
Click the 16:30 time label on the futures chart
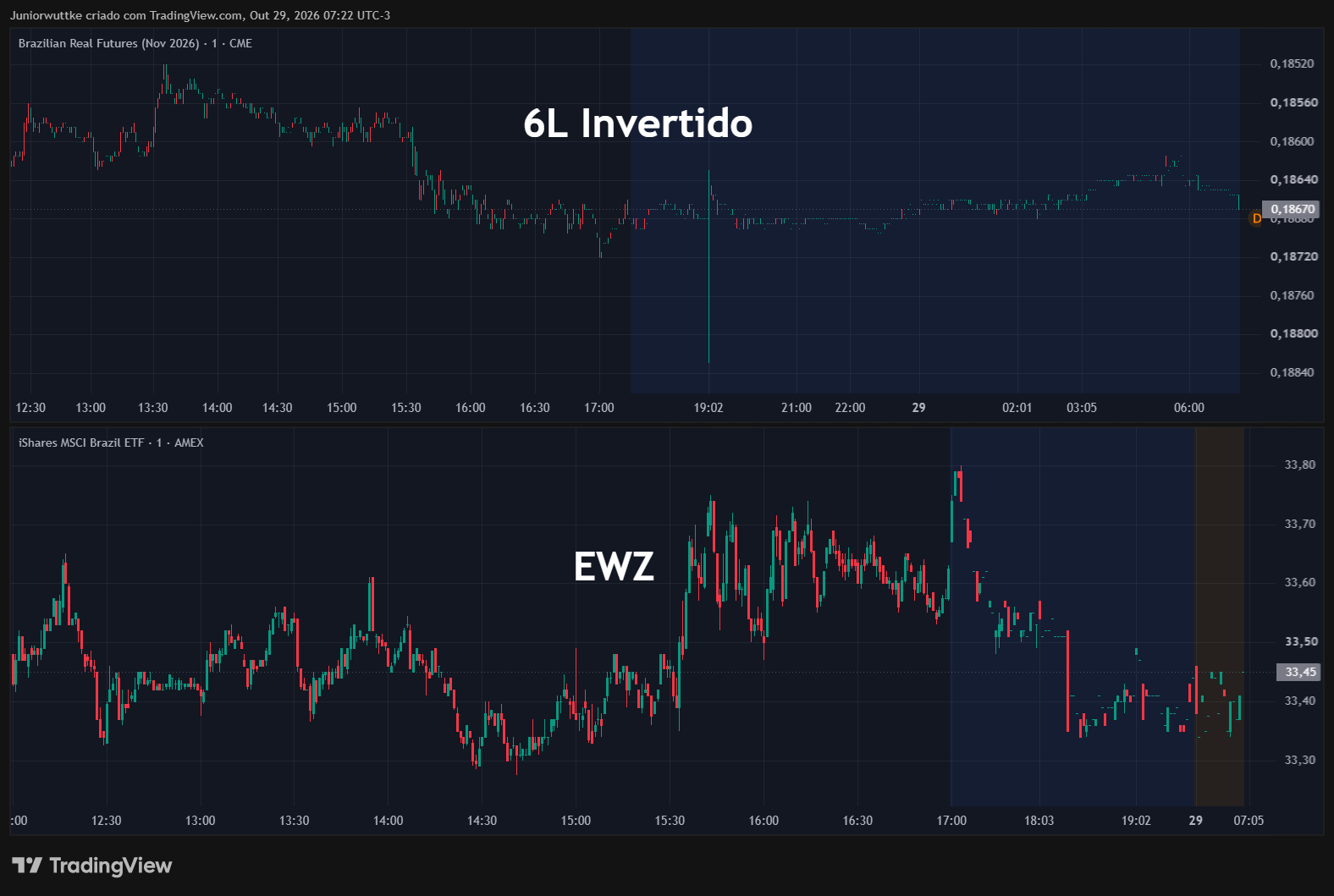click(535, 408)
